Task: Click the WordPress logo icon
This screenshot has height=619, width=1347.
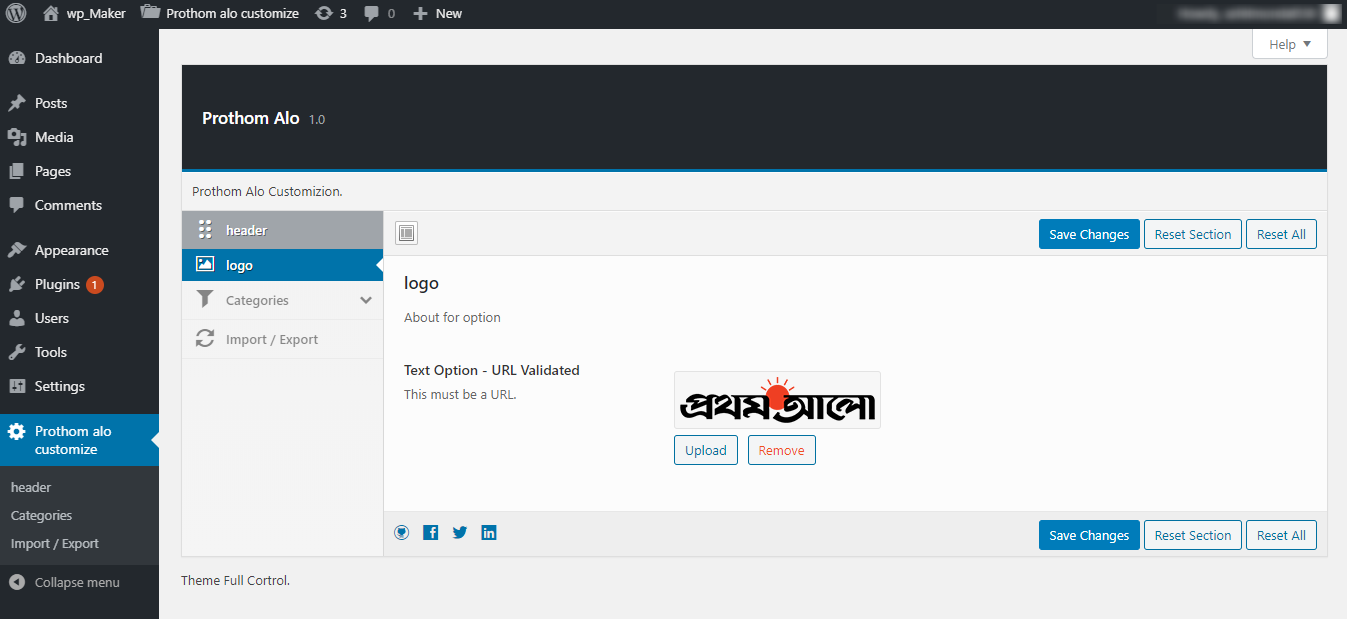Action: coord(16,14)
